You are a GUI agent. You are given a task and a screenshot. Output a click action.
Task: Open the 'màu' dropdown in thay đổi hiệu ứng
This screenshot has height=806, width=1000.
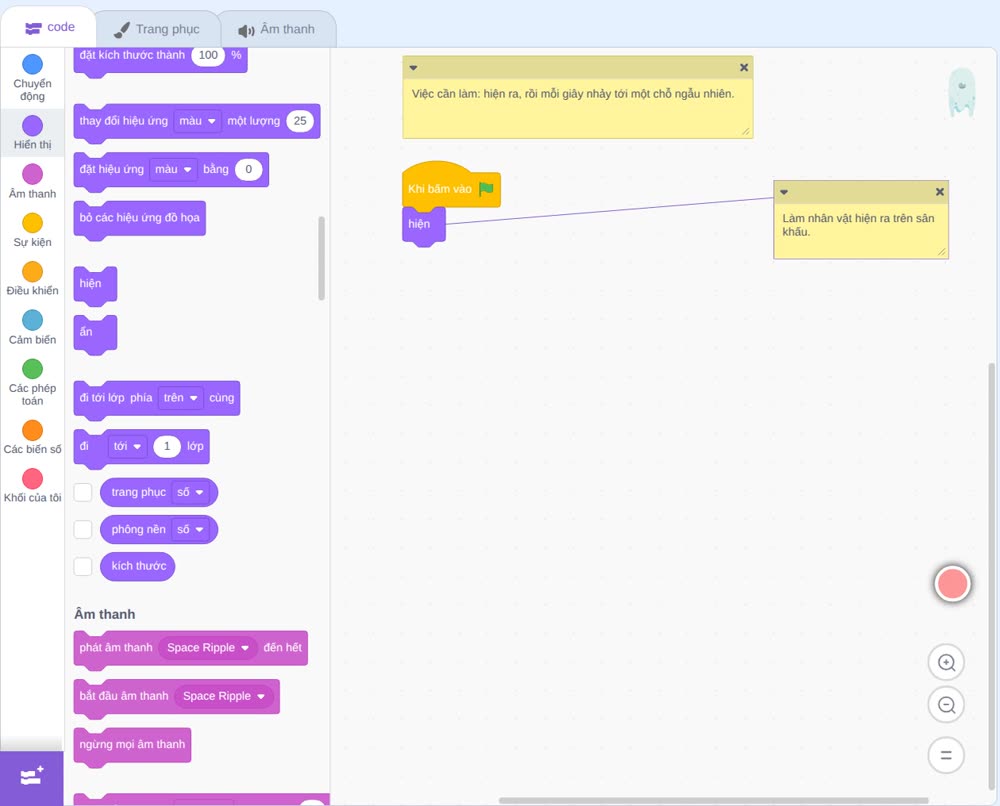[x=198, y=121]
